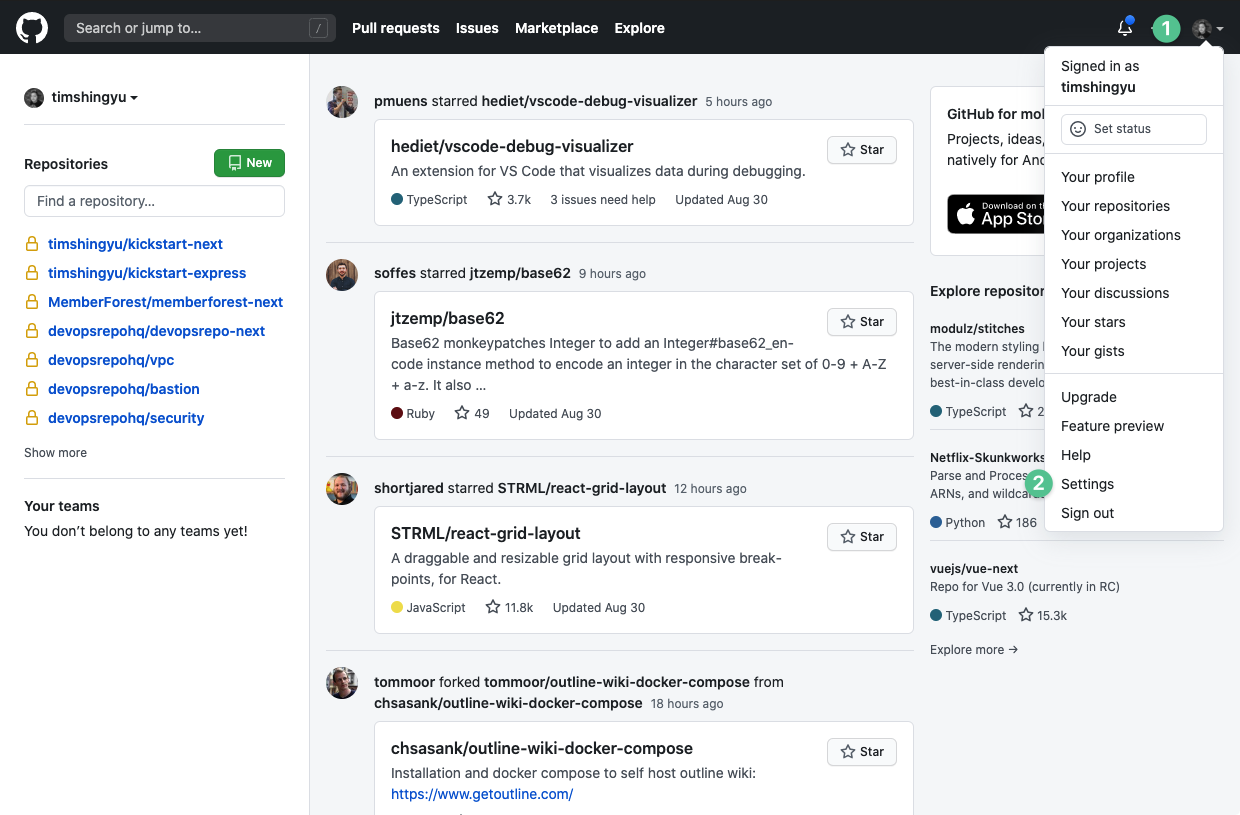Click star count icon for react-grid-layout
This screenshot has width=1240, height=815.
[x=493, y=607]
